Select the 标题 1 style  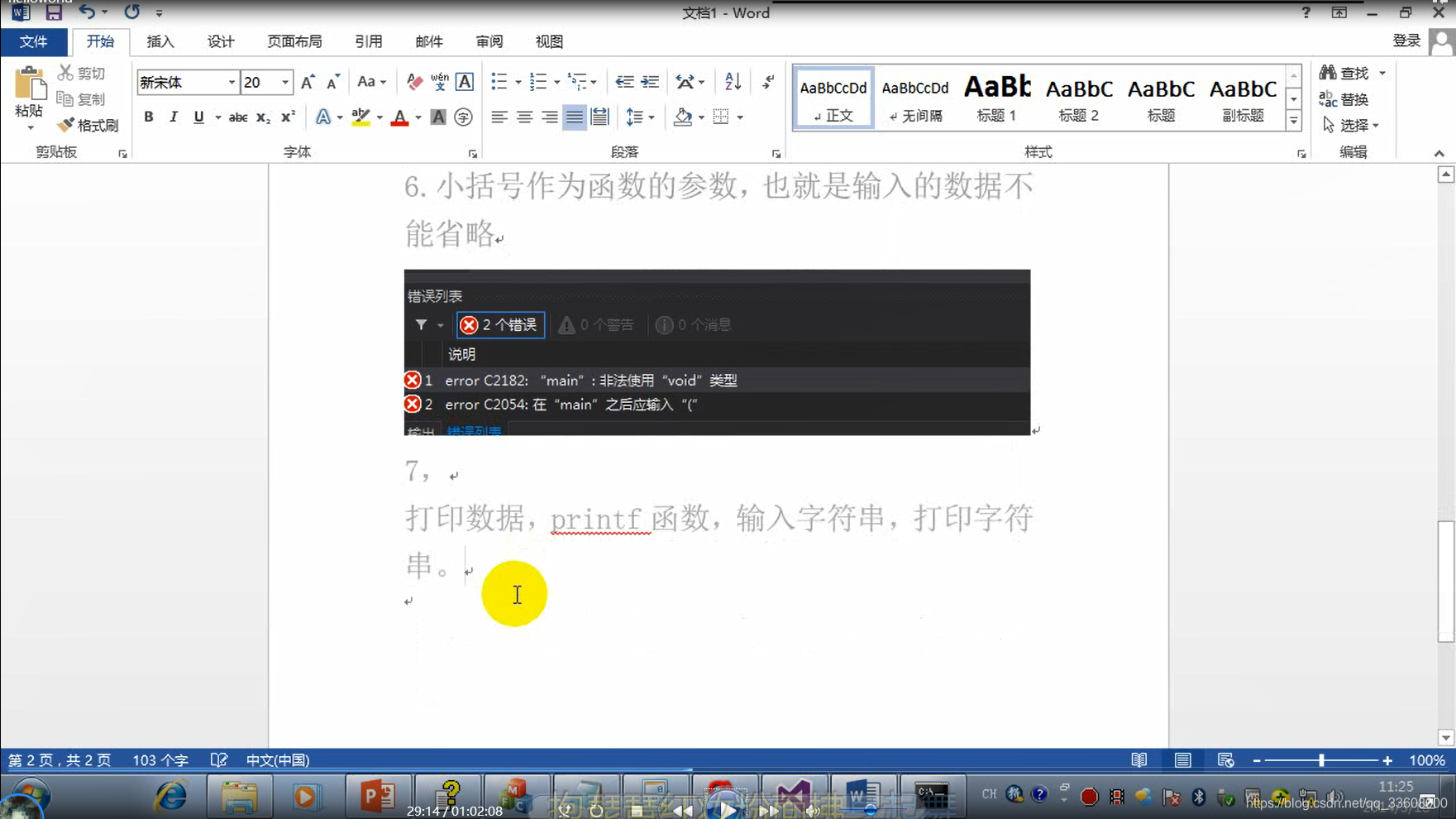tap(995, 97)
